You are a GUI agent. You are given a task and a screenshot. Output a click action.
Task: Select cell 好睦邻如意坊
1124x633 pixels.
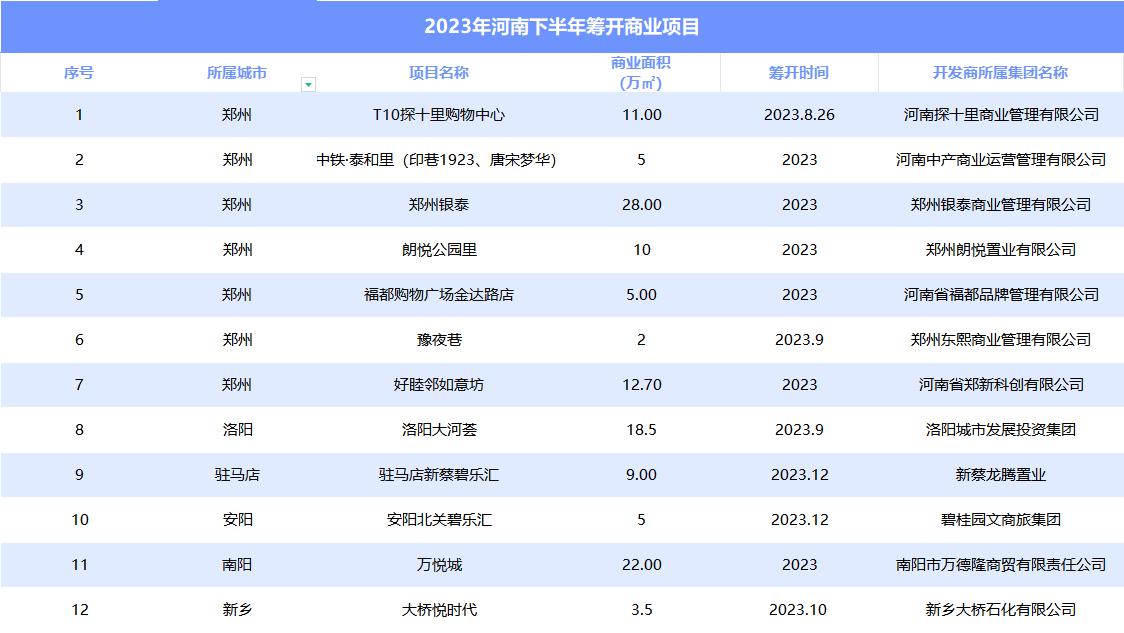pos(439,385)
